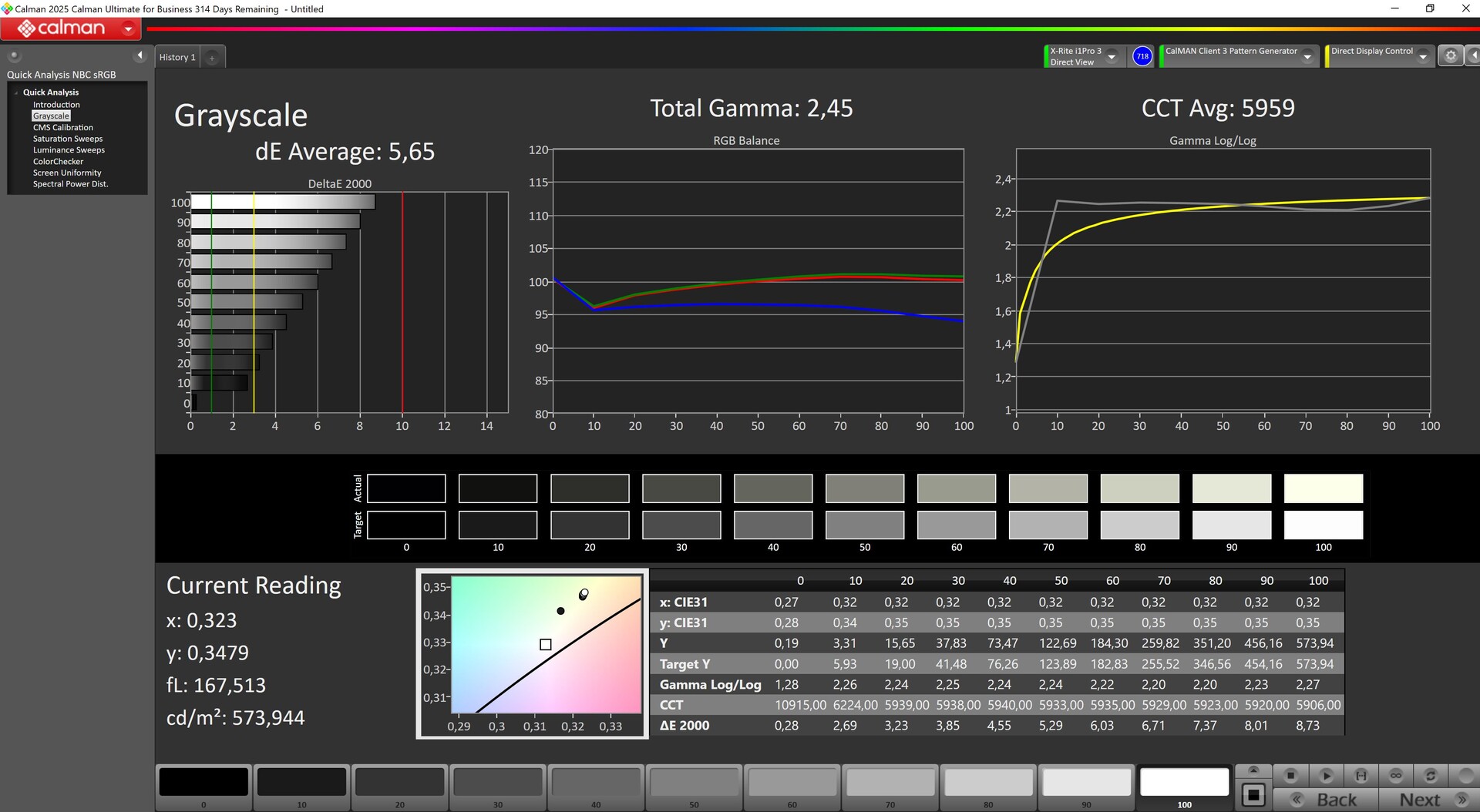1480x812 pixels.
Task: Open the X-Rite i1Pro 3 meter dropdown
Action: (1112, 57)
